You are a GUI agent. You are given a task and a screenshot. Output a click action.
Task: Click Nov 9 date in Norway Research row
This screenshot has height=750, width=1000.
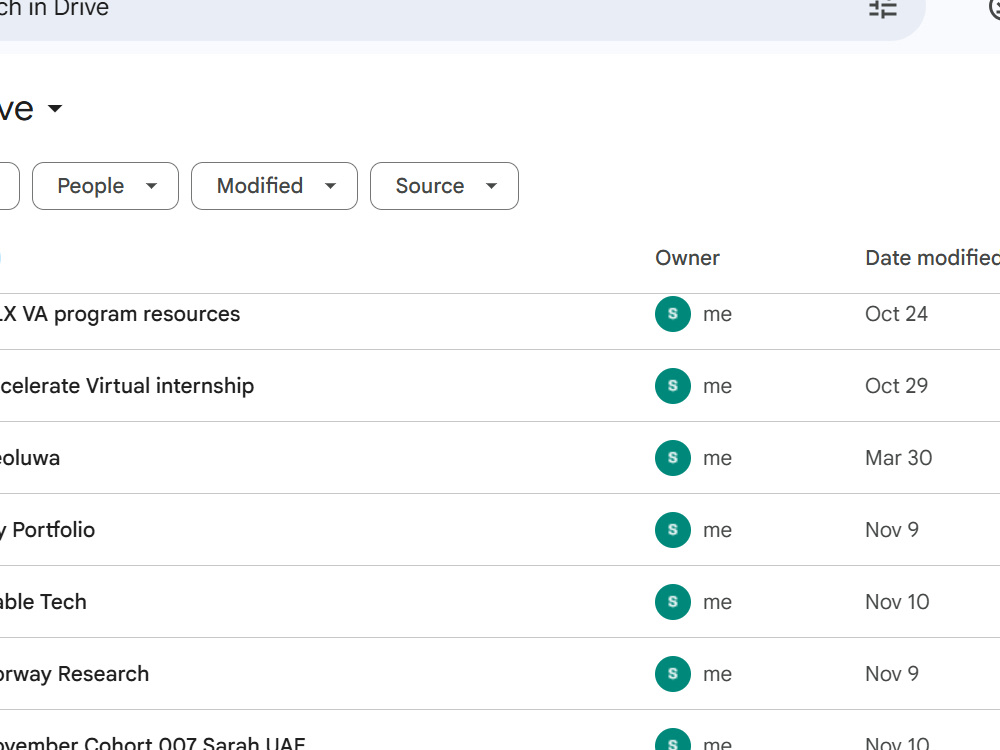coord(892,674)
